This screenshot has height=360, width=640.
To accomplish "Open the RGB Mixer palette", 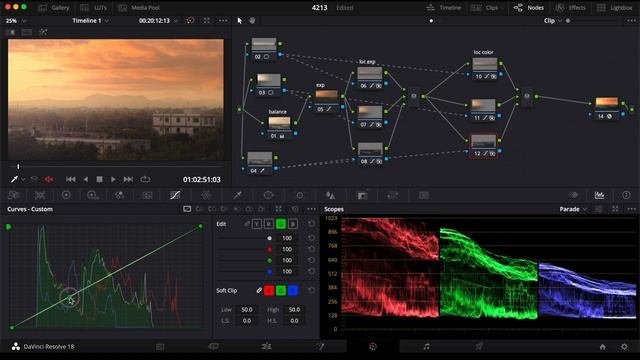I will click(x=119, y=195).
